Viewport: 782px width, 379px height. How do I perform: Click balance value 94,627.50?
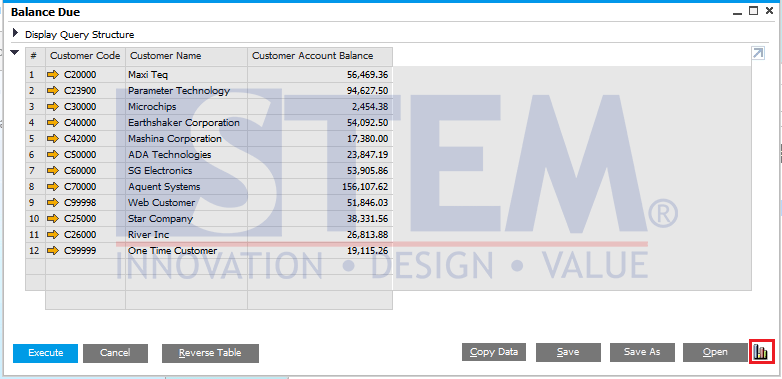pos(368,91)
